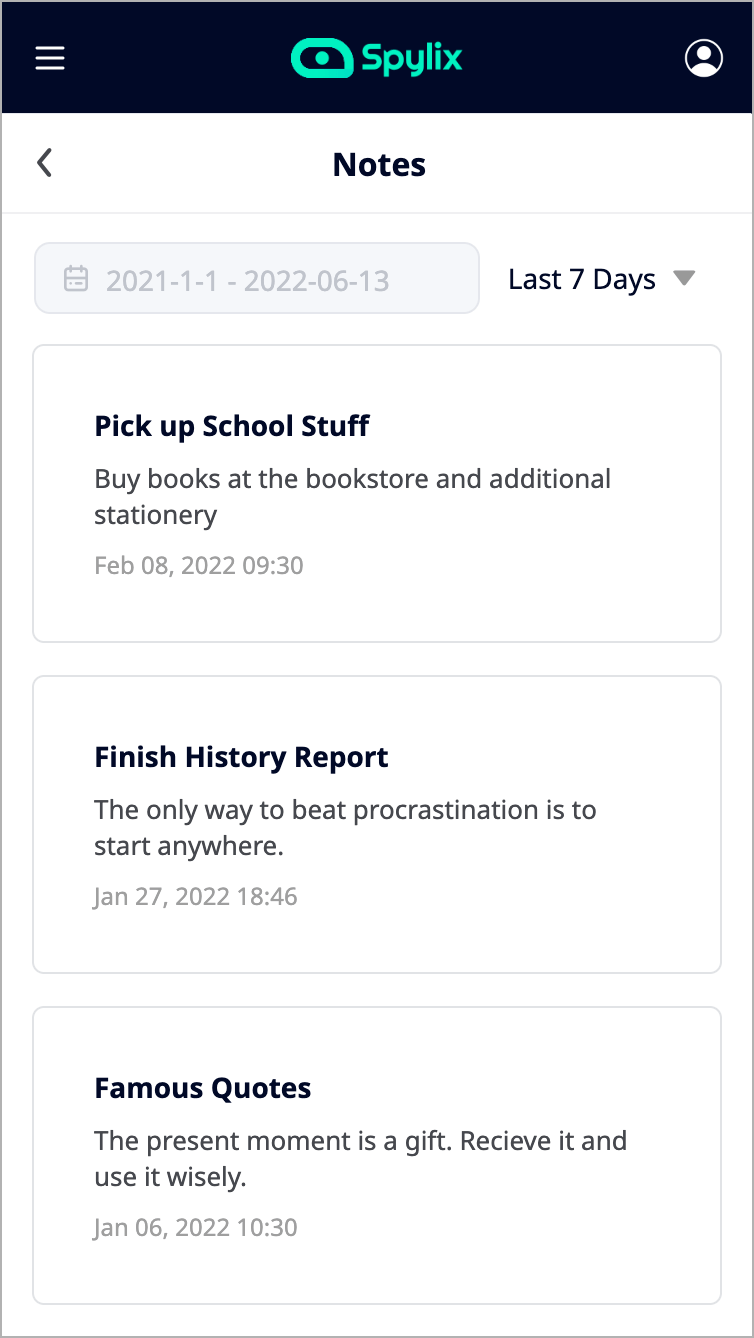The height and width of the screenshot is (1338, 754).
Task: Click the person silhouette in the top bar
Action: (704, 58)
